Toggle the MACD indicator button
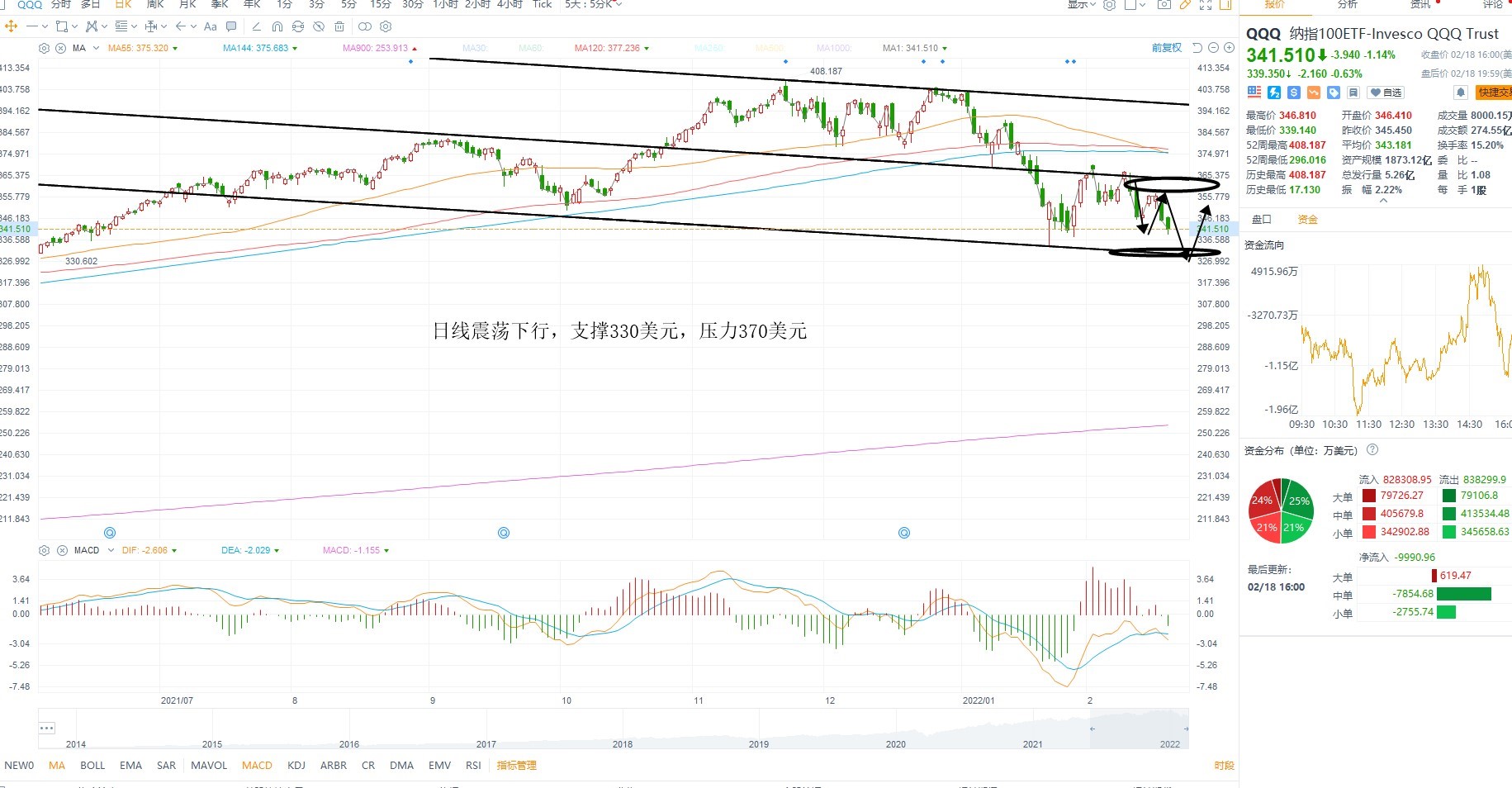 click(257, 766)
